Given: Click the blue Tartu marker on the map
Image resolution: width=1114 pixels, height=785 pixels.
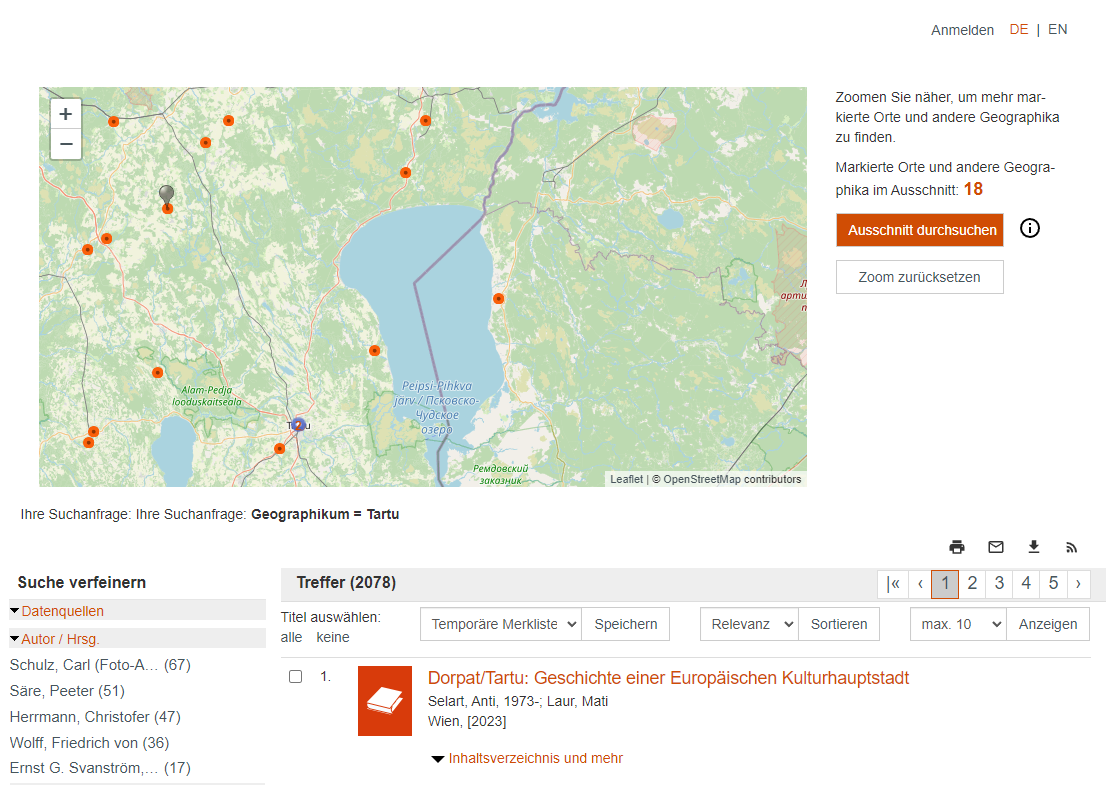Looking at the screenshot, I should 298,424.
